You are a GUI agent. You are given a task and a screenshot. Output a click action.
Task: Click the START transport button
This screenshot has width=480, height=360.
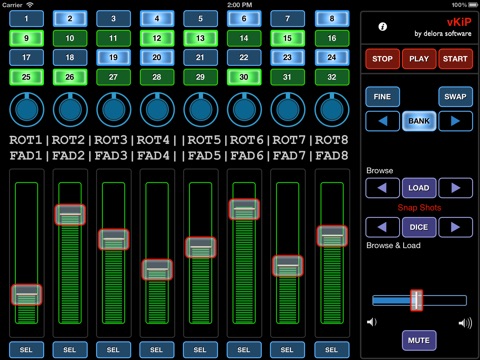tap(455, 59)
